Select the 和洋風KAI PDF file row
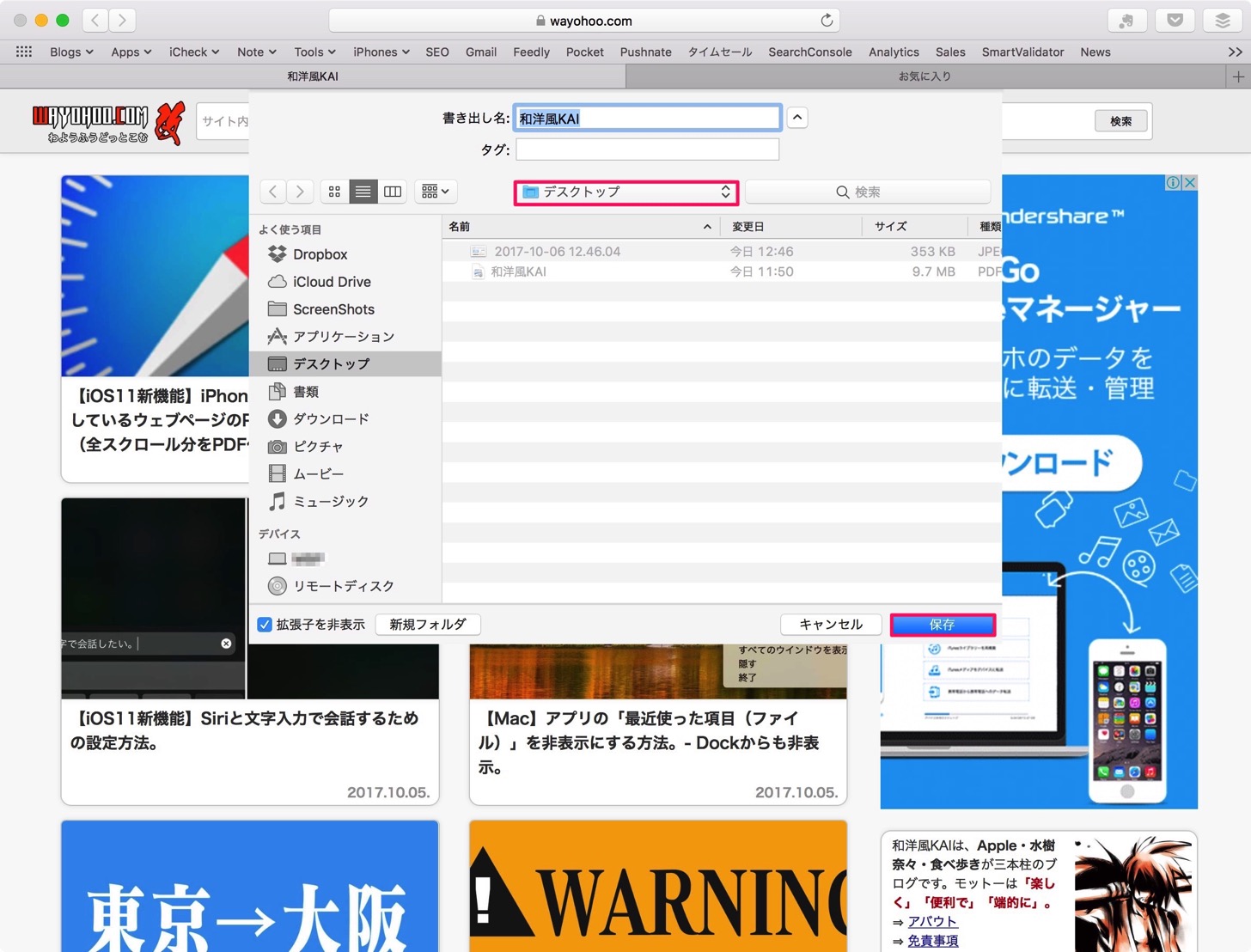1251x952 pixels. click(722, 272)
